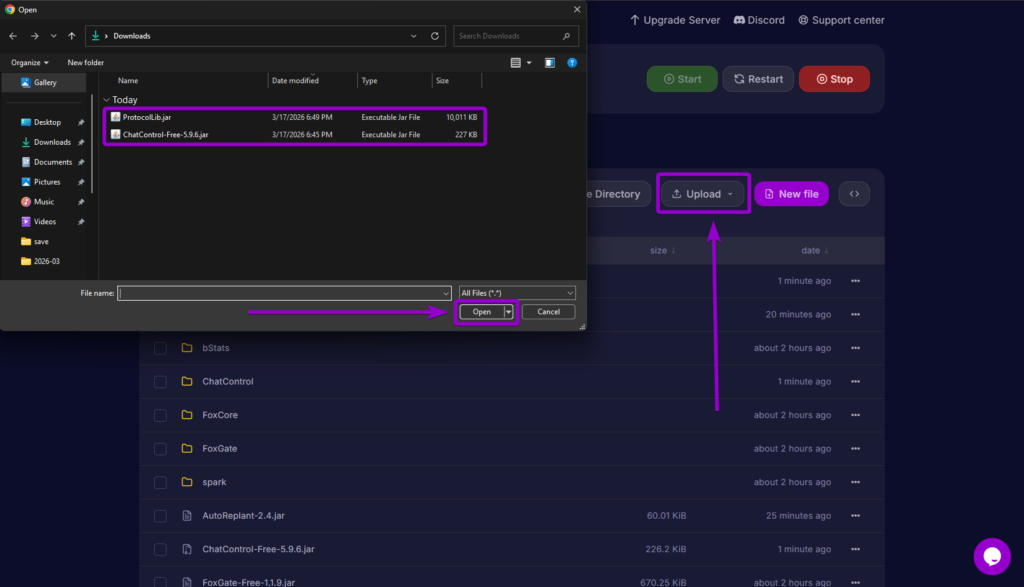1024x587 pixels.
Task: Click the Discord icon in the top bar
Action: [737, 19]
